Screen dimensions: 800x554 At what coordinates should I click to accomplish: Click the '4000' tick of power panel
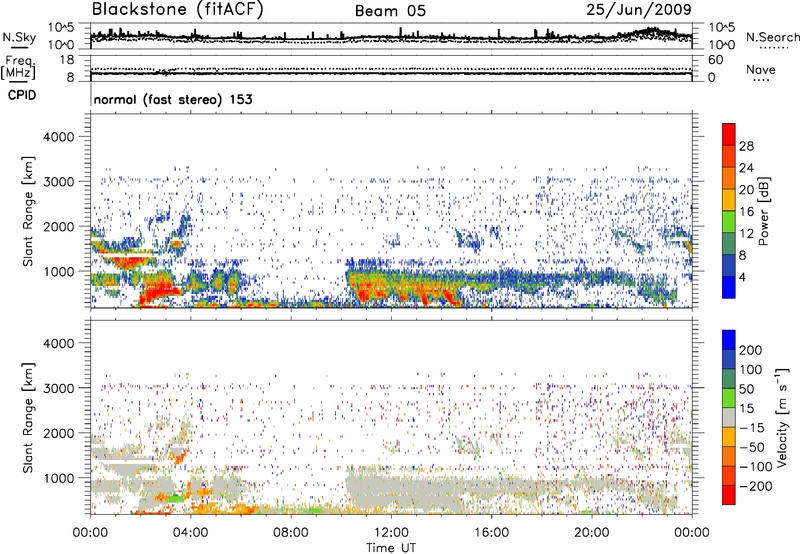(58, 137)
